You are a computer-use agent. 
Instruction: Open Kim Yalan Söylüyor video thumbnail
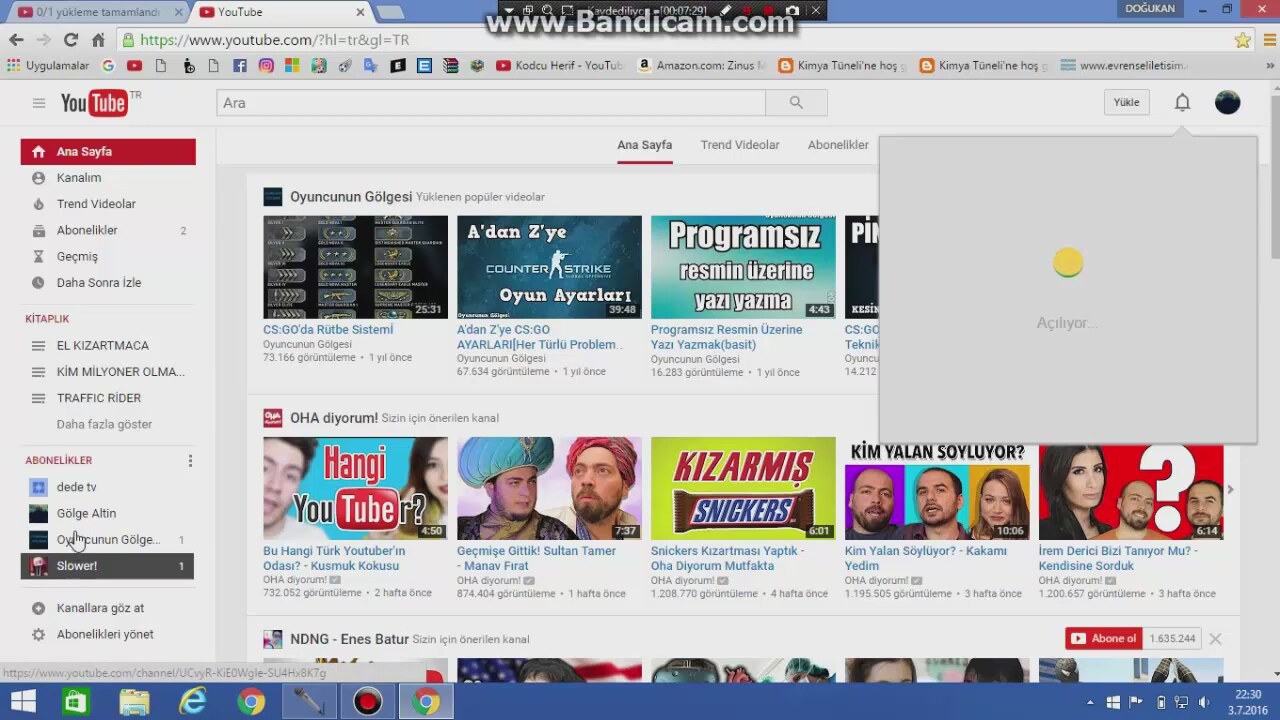937,488
